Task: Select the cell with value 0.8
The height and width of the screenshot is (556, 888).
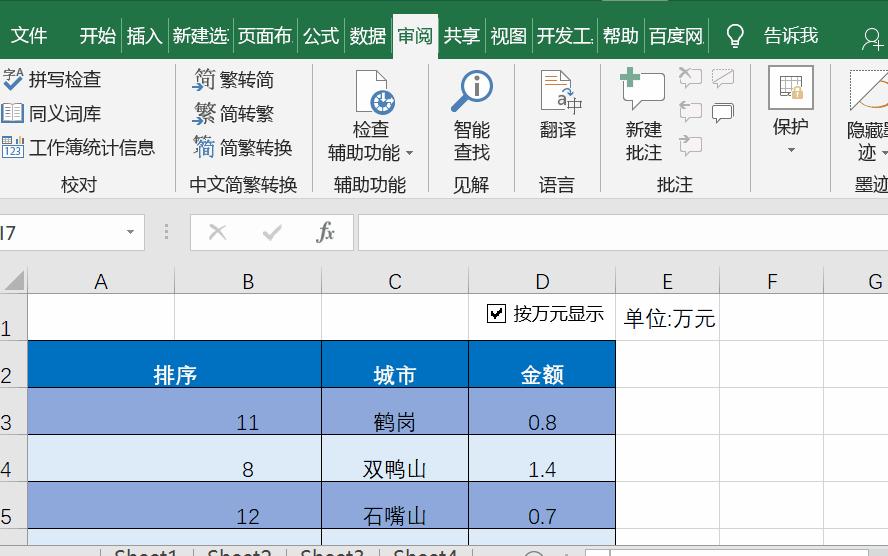Action: click(x=543, y=412)
